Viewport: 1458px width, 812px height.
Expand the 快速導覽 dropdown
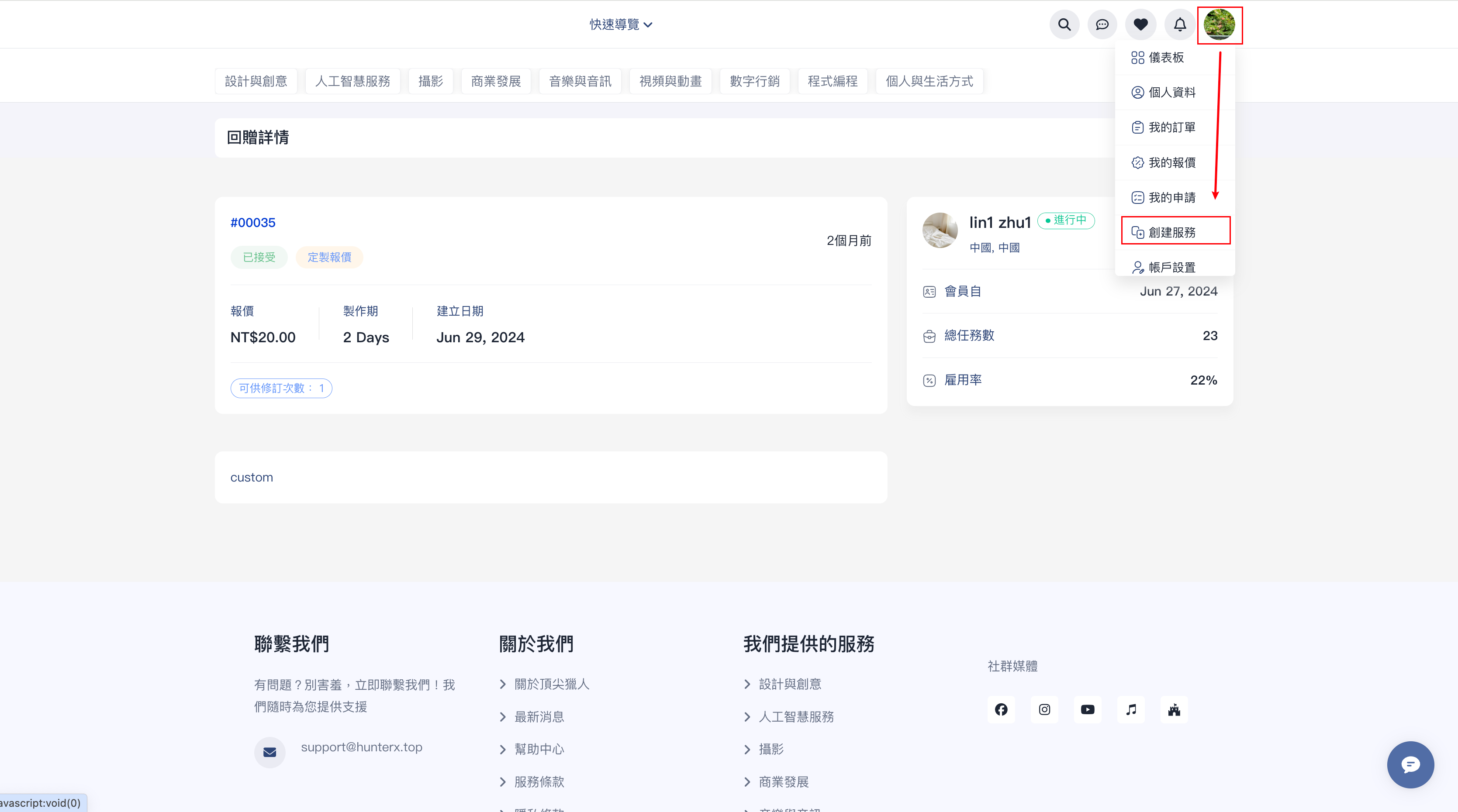(x=621, y=24)
